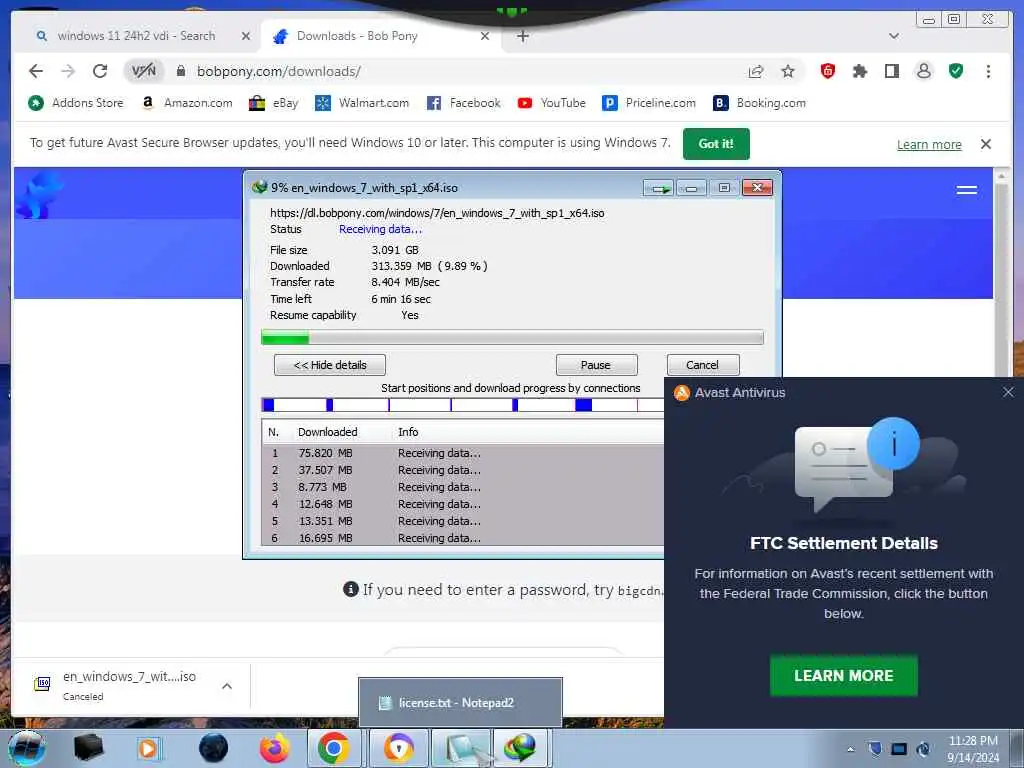Image resolution: width=1024 pixels, height=768 pixels.
Task: Dismiss the Avast browser update infobar
Action: [985, 144]
